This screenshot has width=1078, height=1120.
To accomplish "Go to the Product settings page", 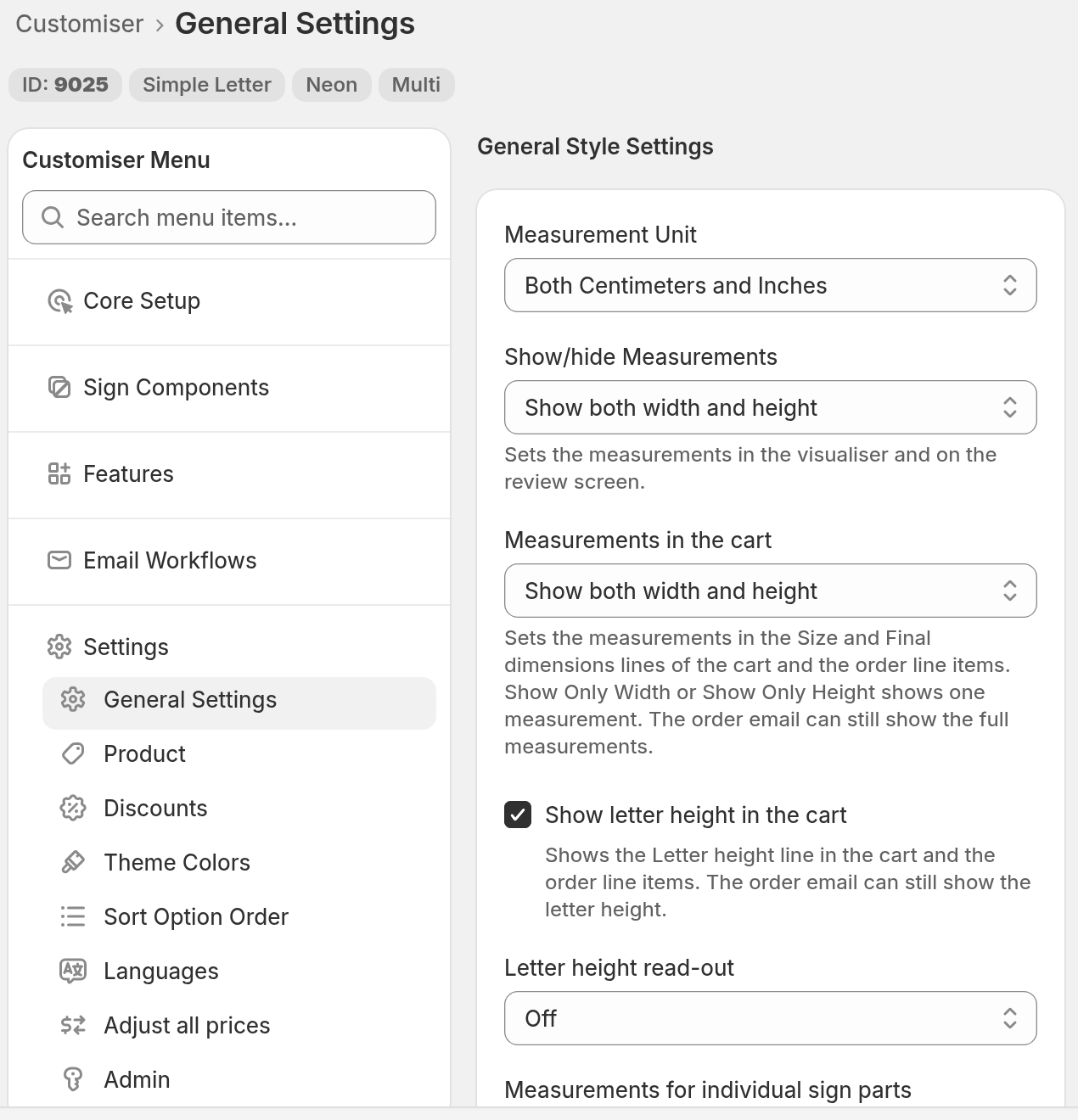I will pyautogui.click(x=239, y=753).
